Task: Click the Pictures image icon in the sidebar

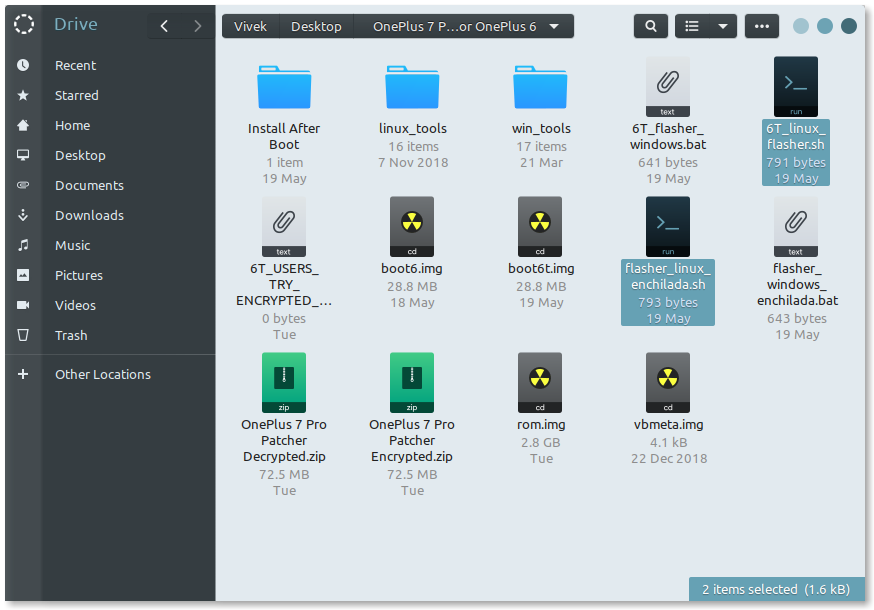Action: coord(23,275)
